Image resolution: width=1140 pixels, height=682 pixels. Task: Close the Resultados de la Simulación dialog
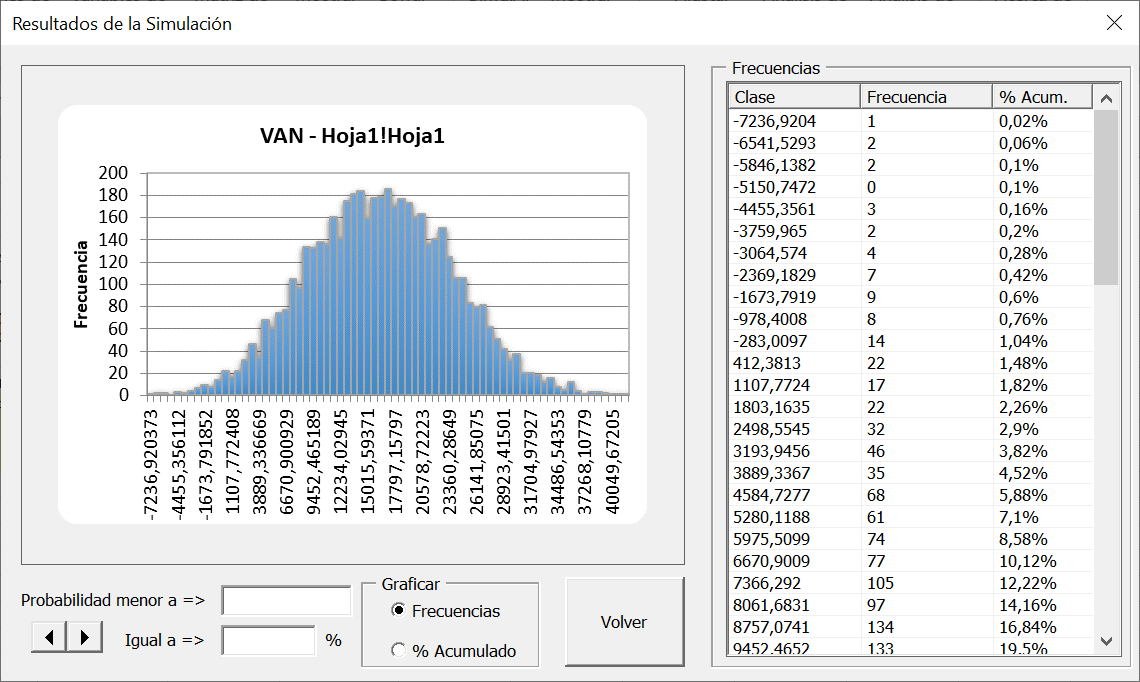point(1114,23)
